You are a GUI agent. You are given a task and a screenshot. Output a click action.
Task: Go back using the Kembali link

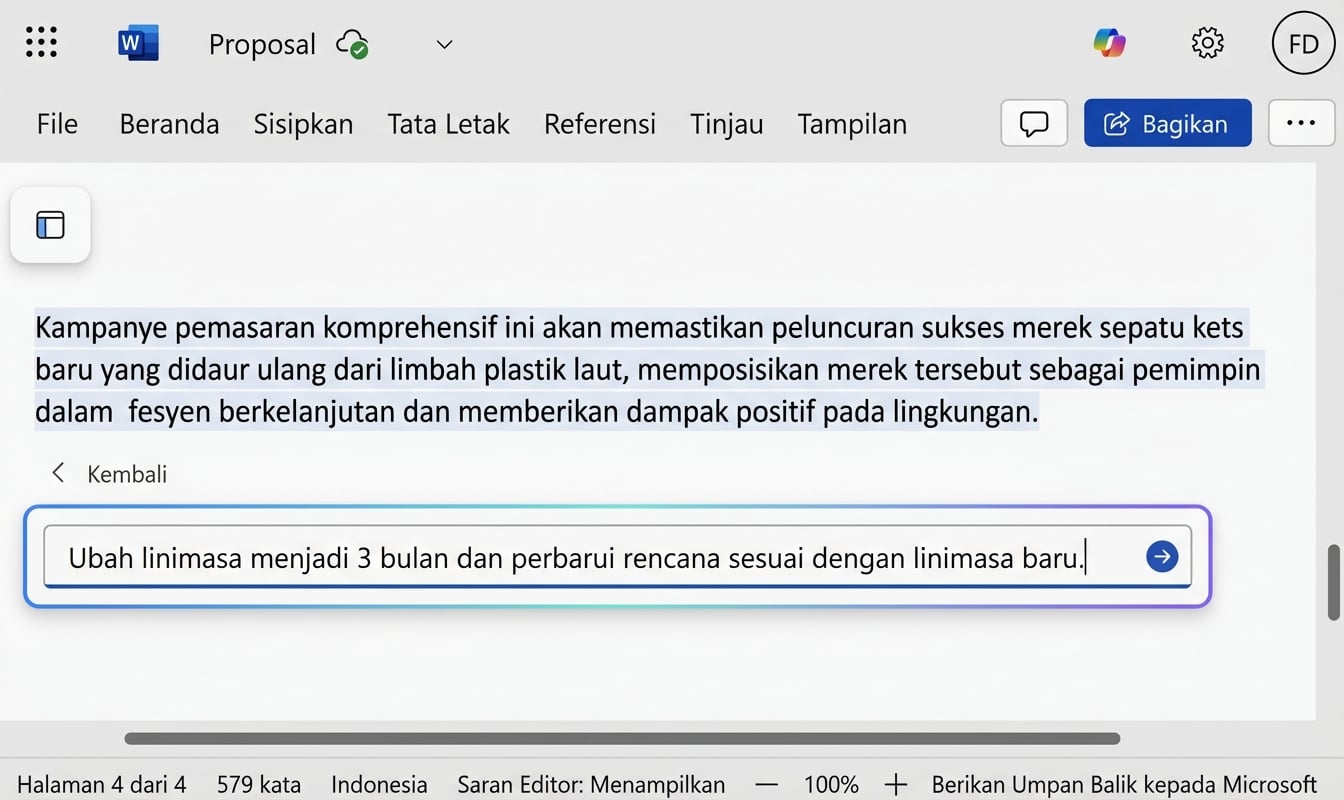coord(107,473)
